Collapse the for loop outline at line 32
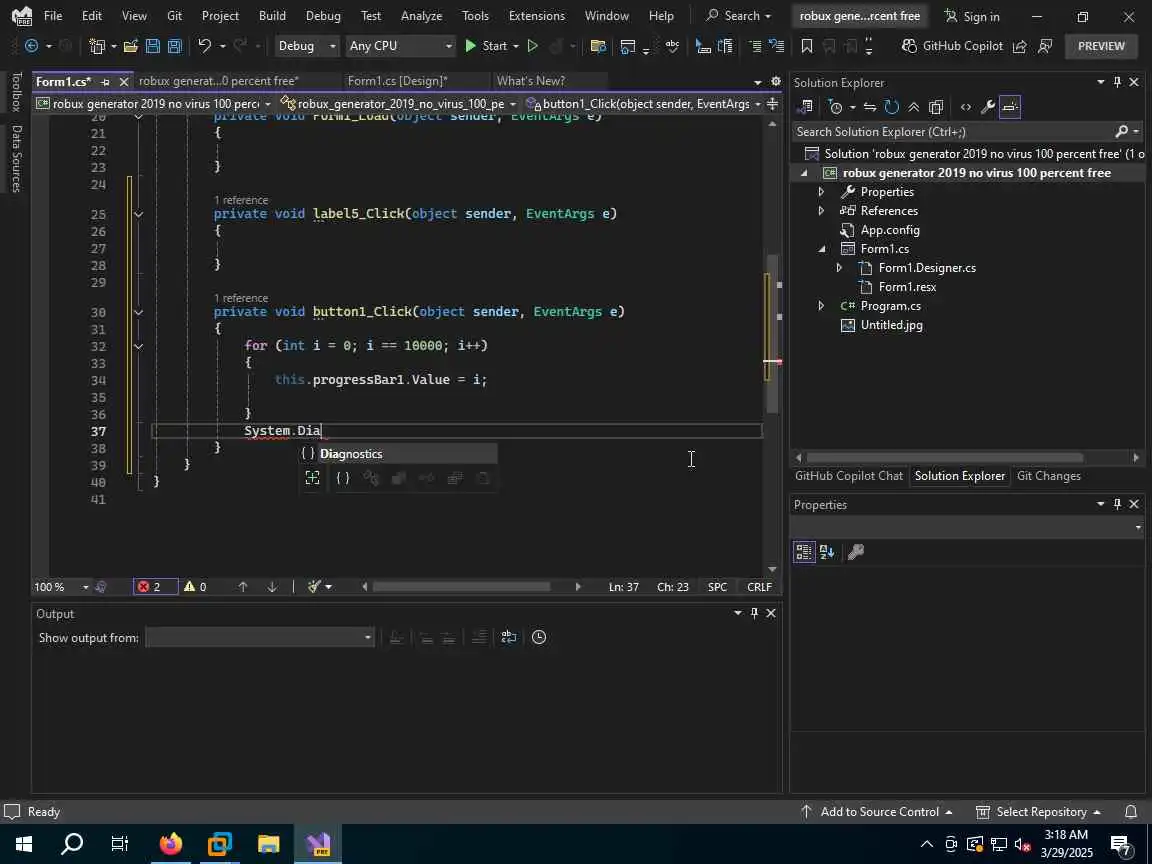The width and height of the screenshot is (1152, 864). pos(138,345)
